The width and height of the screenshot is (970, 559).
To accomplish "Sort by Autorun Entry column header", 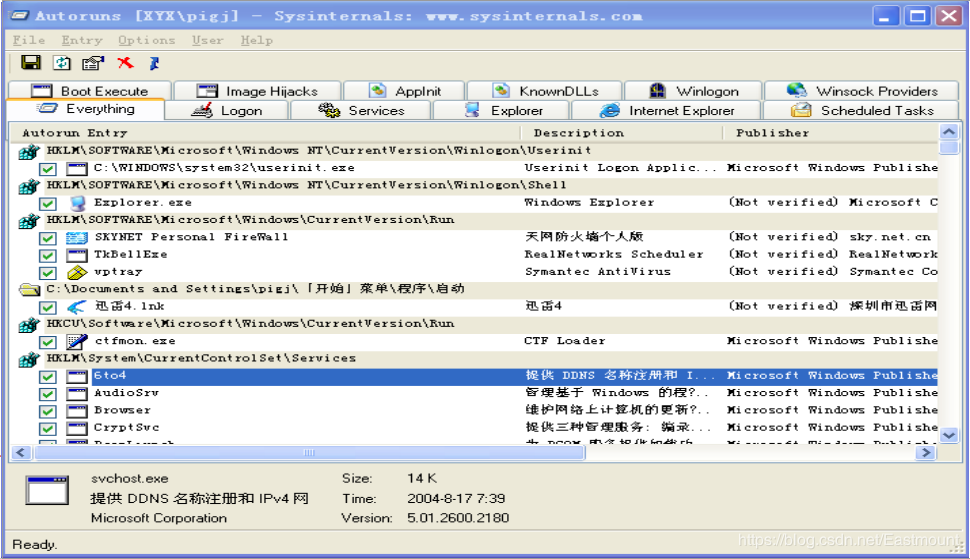I will tap(265, 133).
